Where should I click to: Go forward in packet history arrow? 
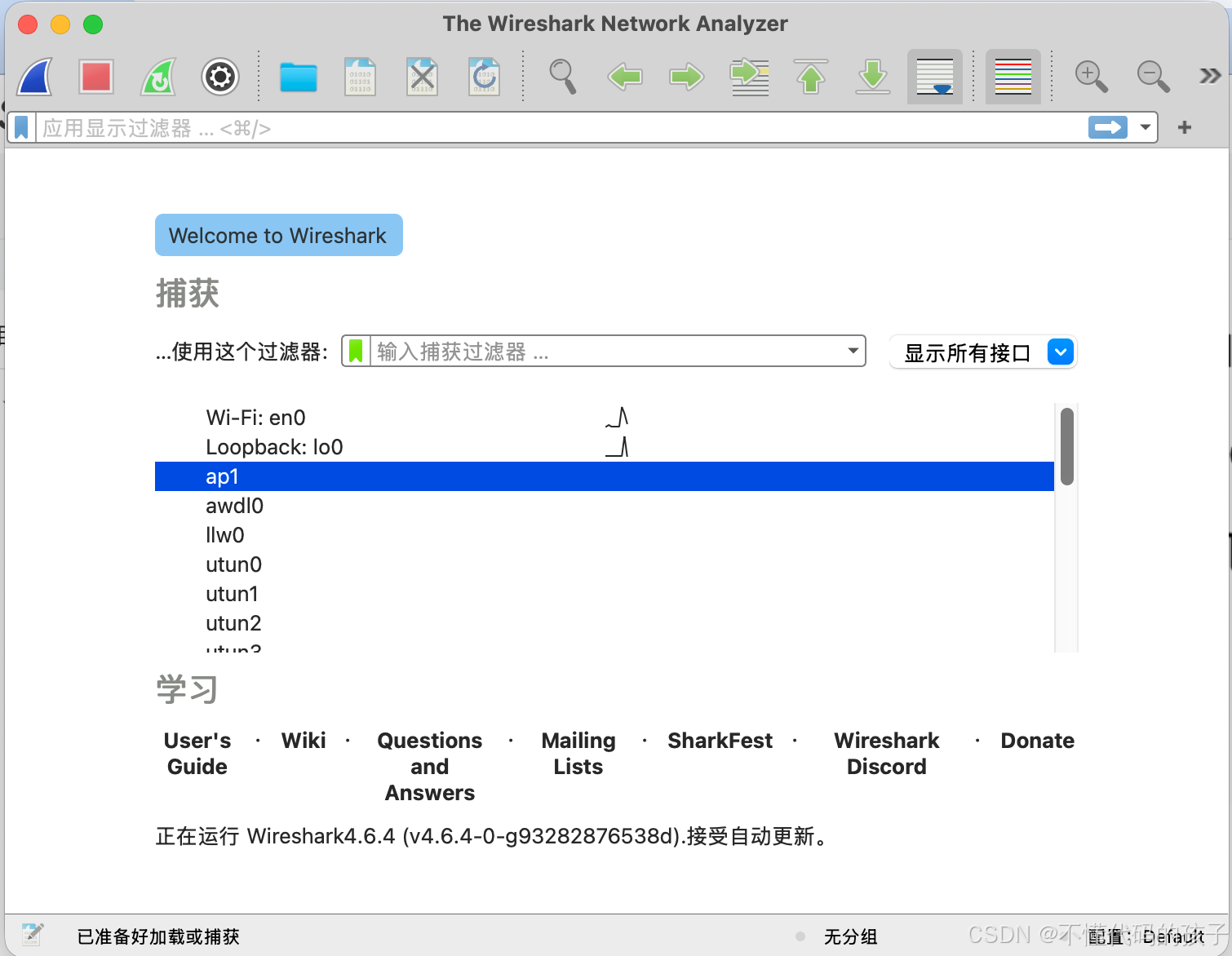pyautogui.click(x=687, y=77)
